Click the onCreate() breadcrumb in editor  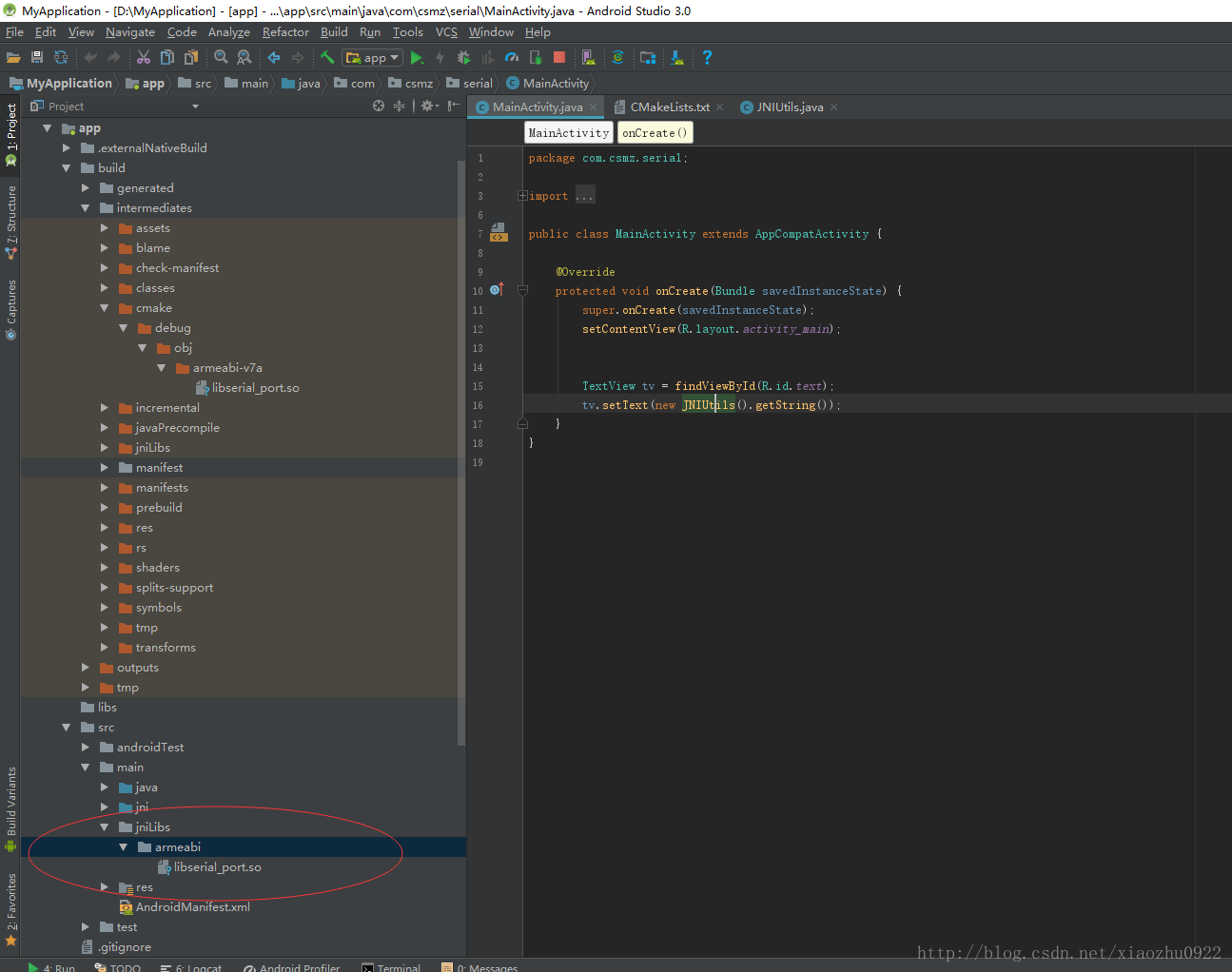655,133
